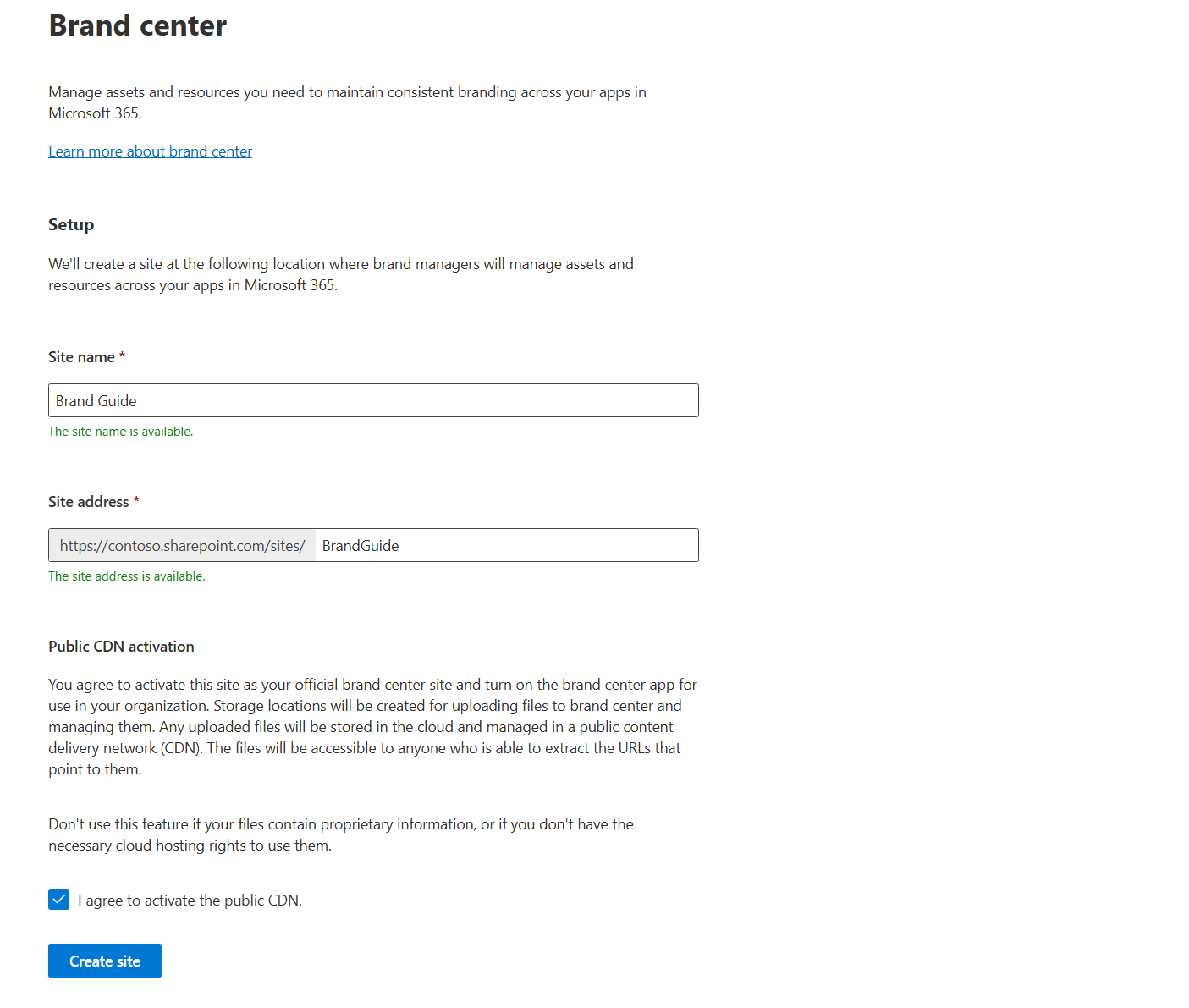The image size is (1189, 1008).
Task: Uncheck the public CDN agreement checkbox
Action: tap(59, 900)
